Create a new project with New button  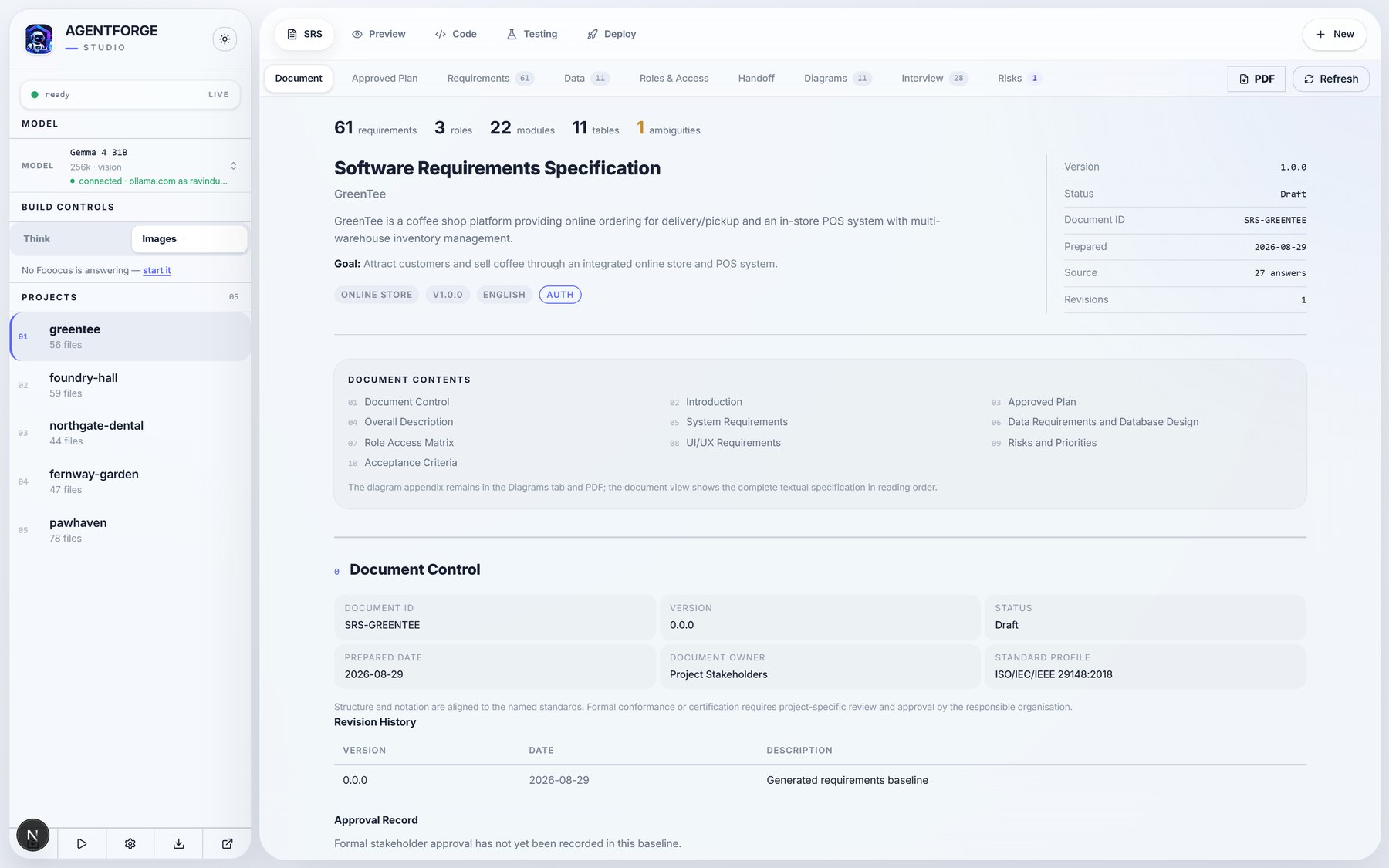pyautogui.click(x=1334, y=34)
